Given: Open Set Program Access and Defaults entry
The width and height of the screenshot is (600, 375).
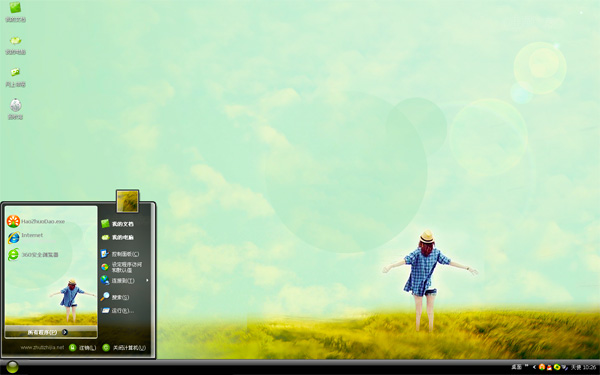Looking at the screenshot, I should [x=122, y=267].
